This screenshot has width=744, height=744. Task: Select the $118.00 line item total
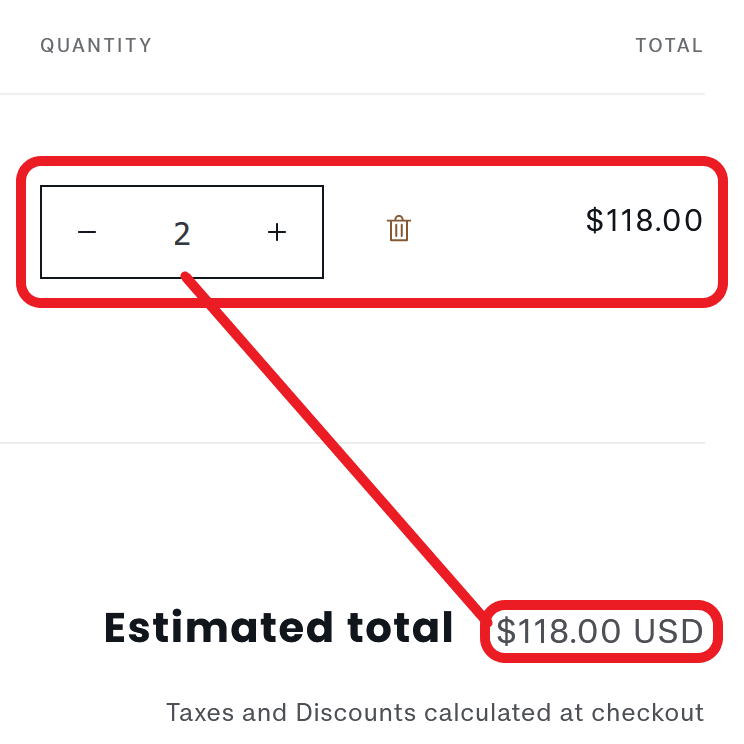pos(644,220)
